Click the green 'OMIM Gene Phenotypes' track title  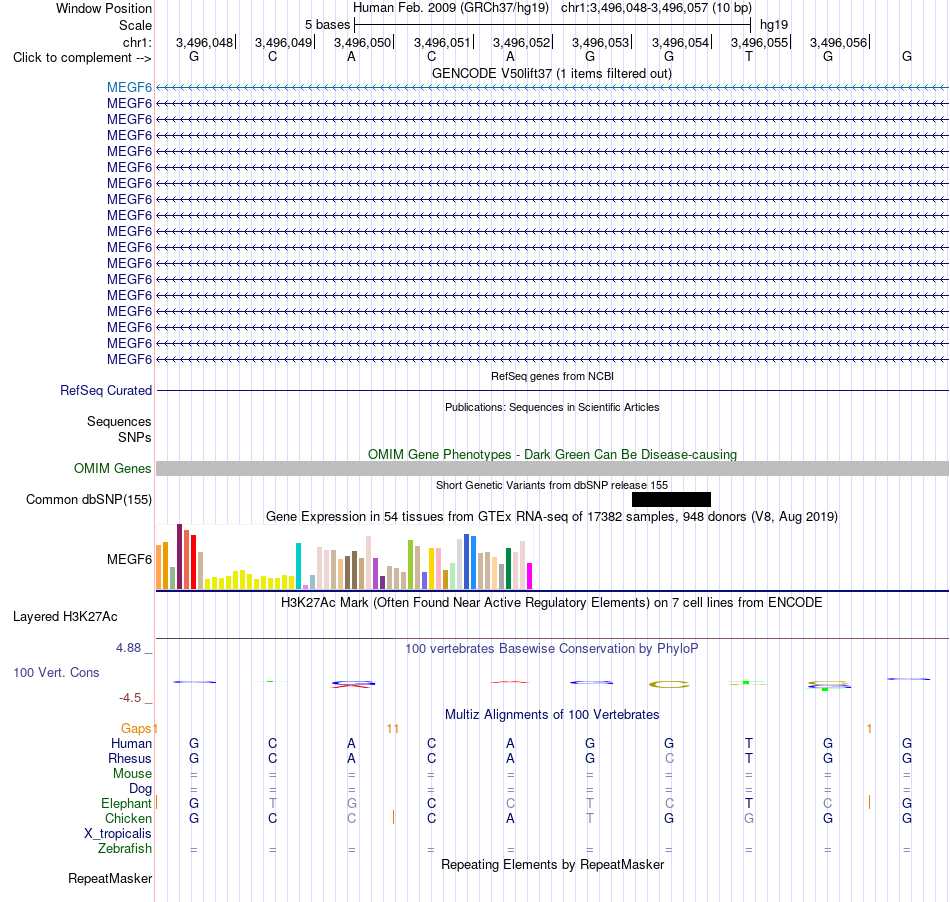click(552, 454)
